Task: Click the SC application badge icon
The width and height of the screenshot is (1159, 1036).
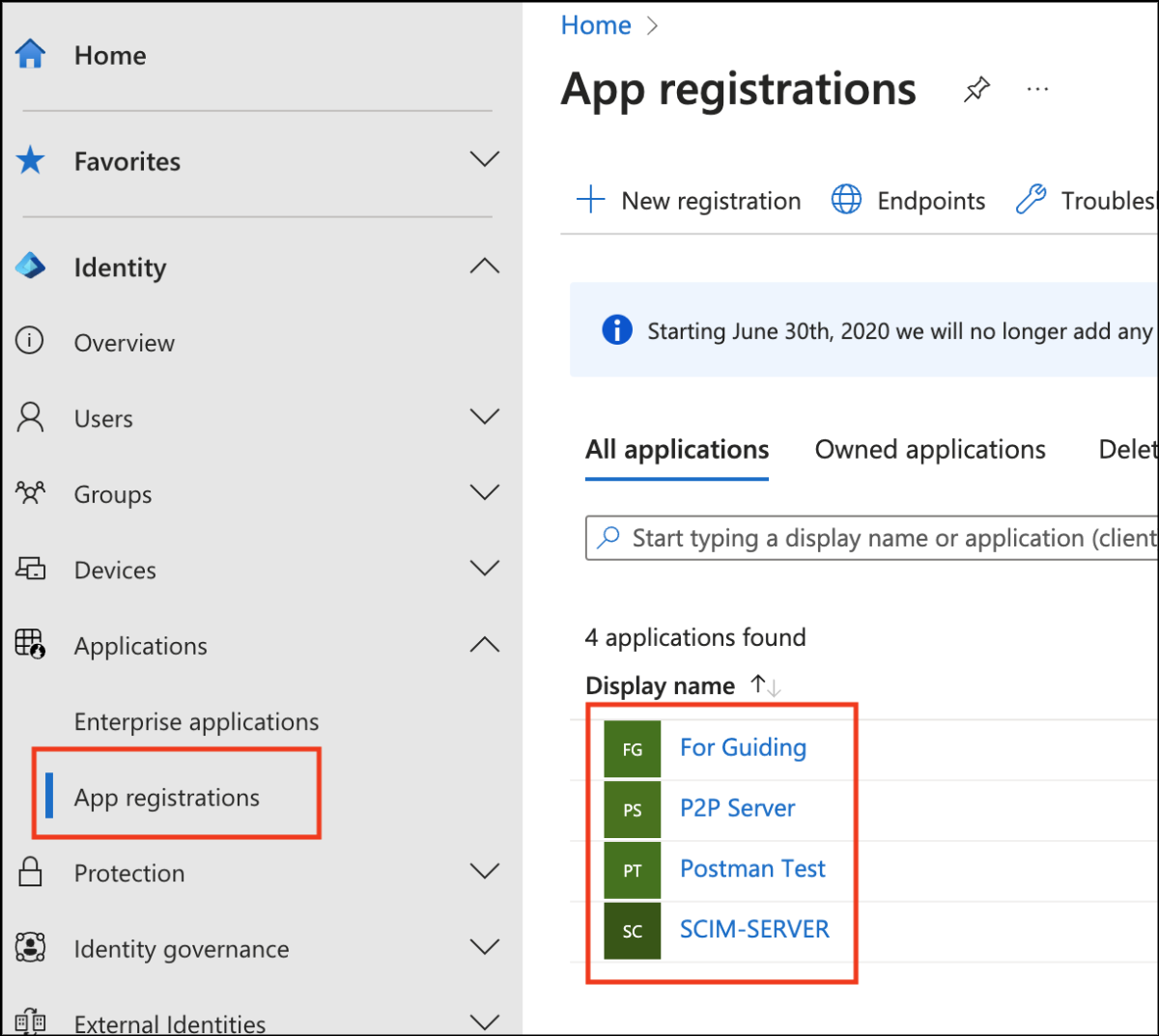Action: [633, 931]
